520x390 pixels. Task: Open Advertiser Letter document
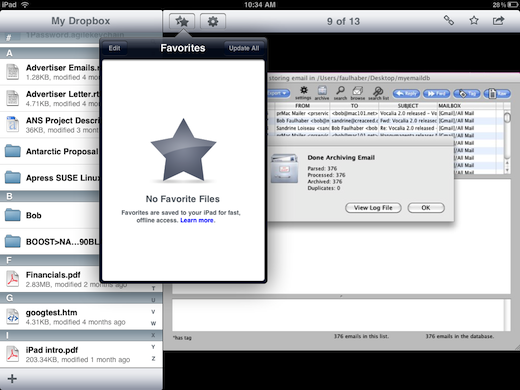(x=50, y=98)
